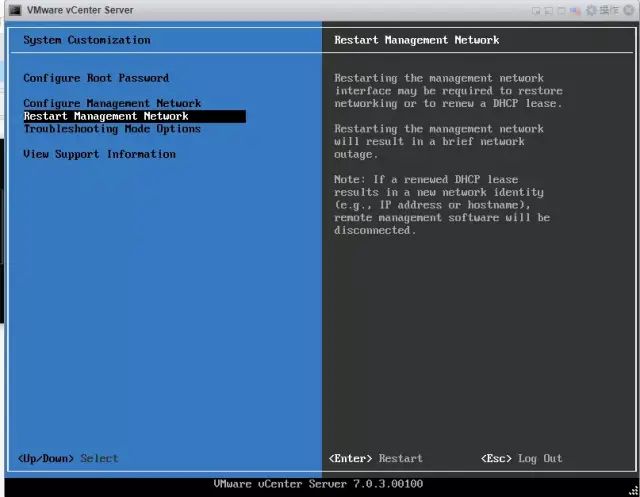Click the Note about renewed DHCP lease
Viewport: 640px width, 497px height.
pos(442,205)
